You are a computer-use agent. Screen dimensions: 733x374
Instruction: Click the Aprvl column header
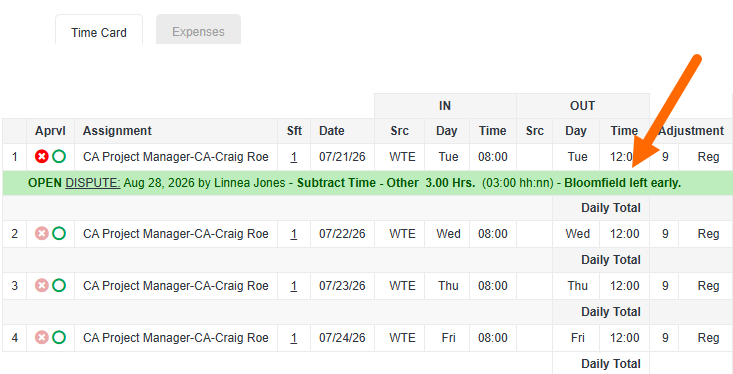click(50, 131)
